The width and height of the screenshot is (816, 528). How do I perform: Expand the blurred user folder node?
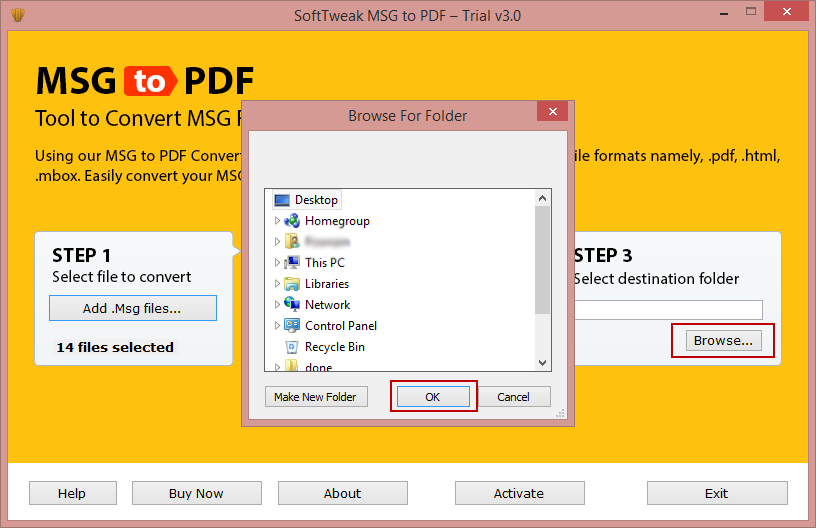[x=277, y=242]
